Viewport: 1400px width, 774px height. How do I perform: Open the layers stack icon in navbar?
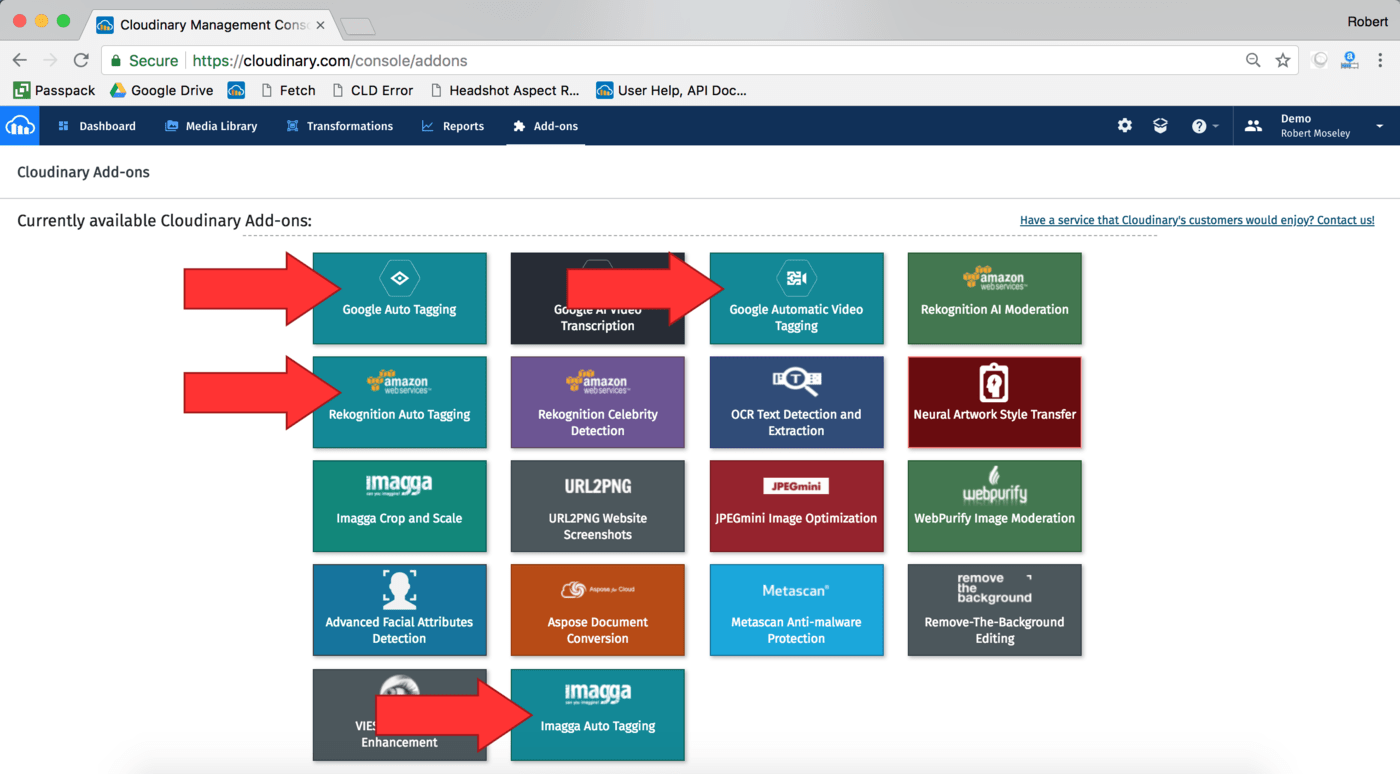pos(1160,126)
